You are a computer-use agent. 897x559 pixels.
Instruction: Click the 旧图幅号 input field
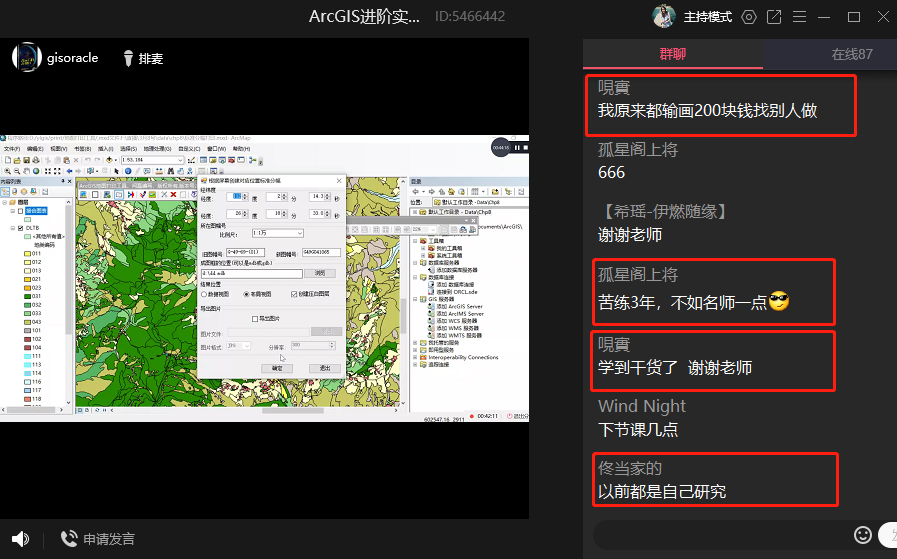pyautogui.click(x=245, y=252)
